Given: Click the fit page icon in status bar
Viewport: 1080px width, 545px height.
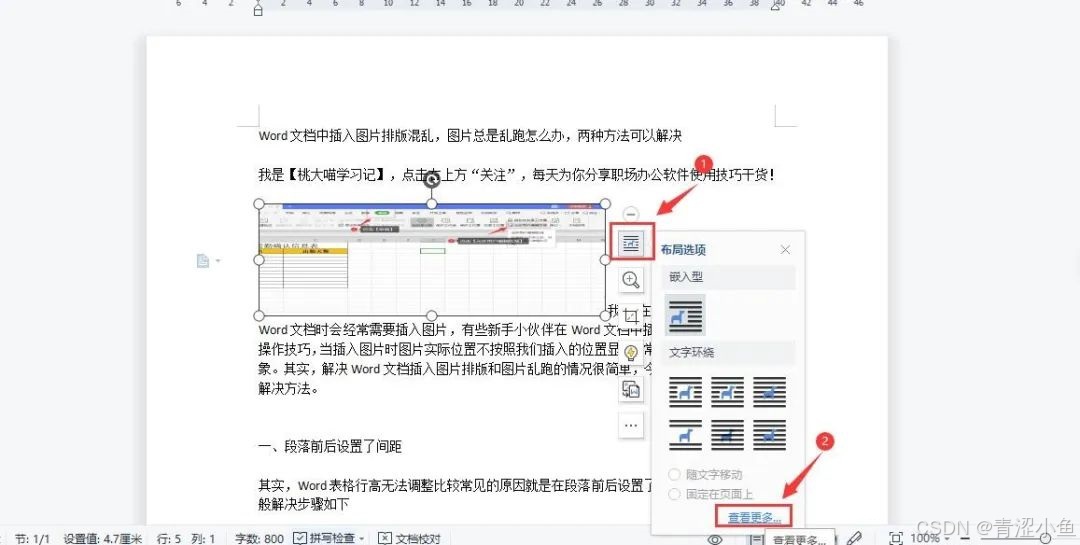Looking at the screenshot, I should tap(895, 538).
